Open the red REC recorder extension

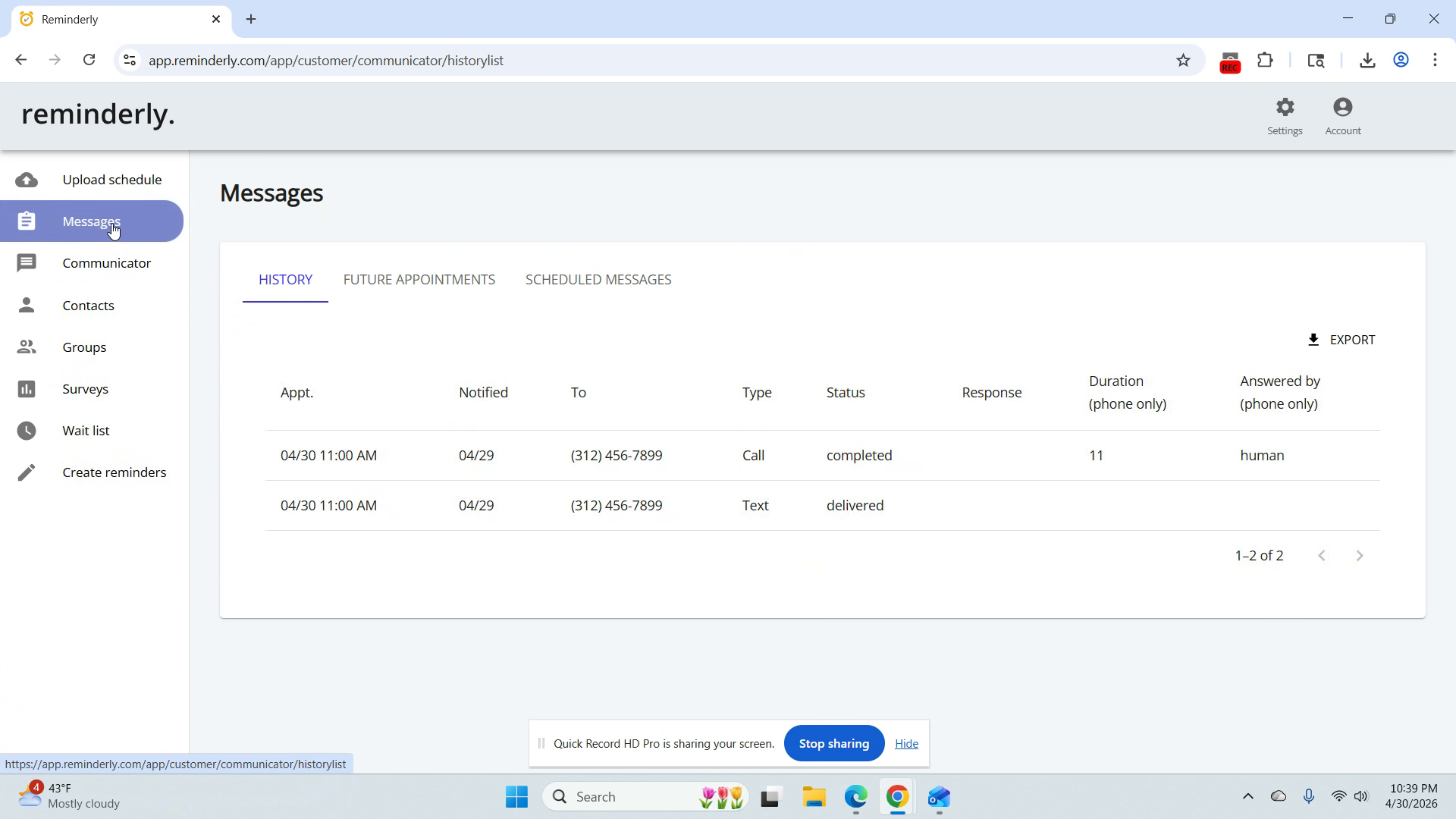click(x=1230, y=62)
